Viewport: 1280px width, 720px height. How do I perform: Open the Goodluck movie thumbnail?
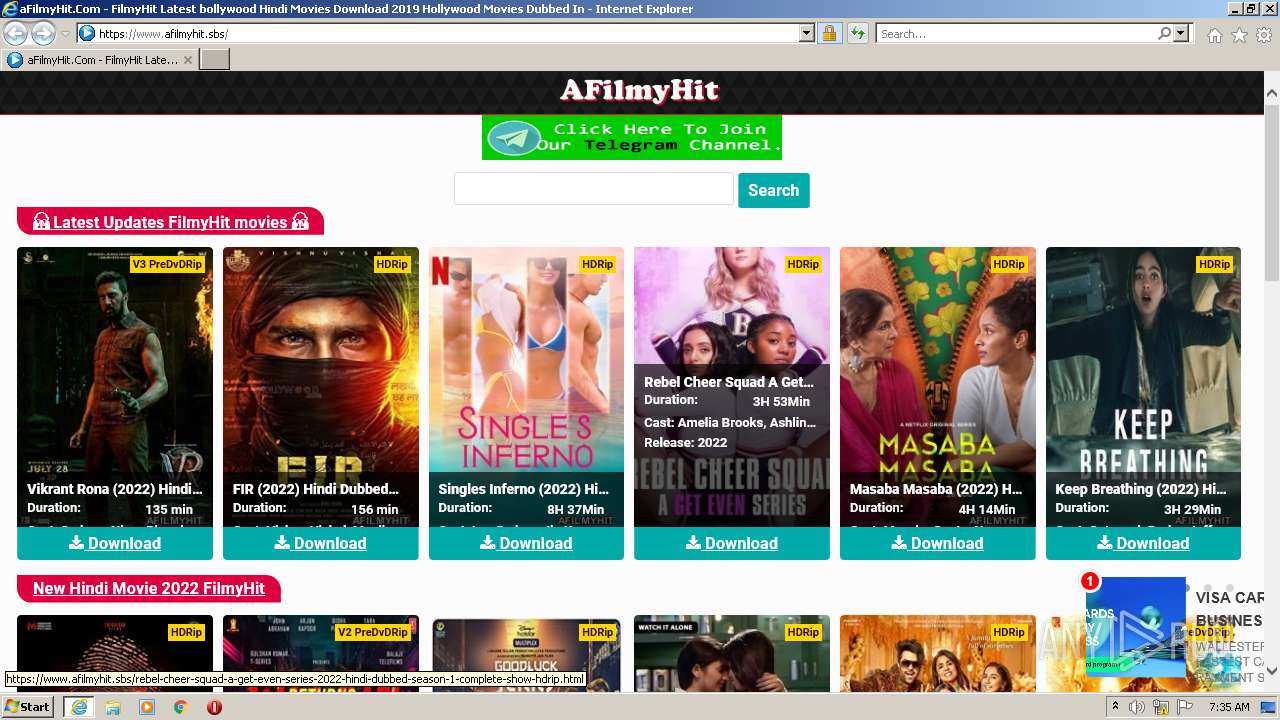point(526,654)
